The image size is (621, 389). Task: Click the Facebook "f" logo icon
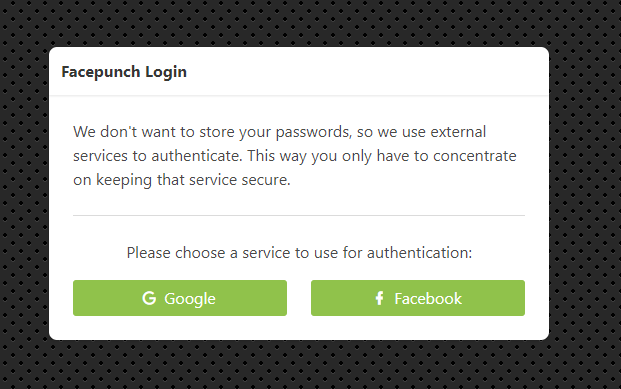click(379, 298)
